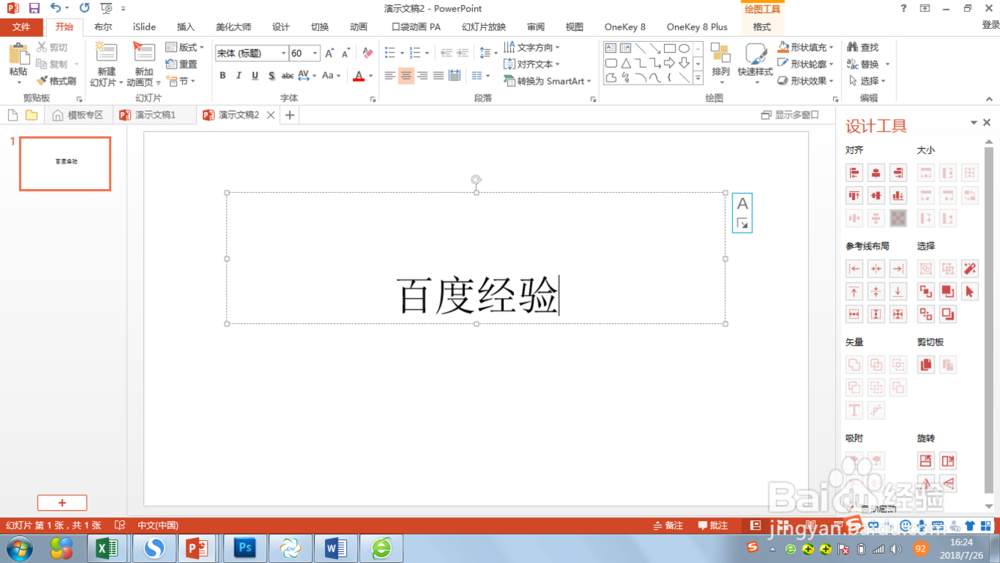Open the File (文件) tab
The width and height of the screenshot is (1000, 563).
tap(21, 27)
